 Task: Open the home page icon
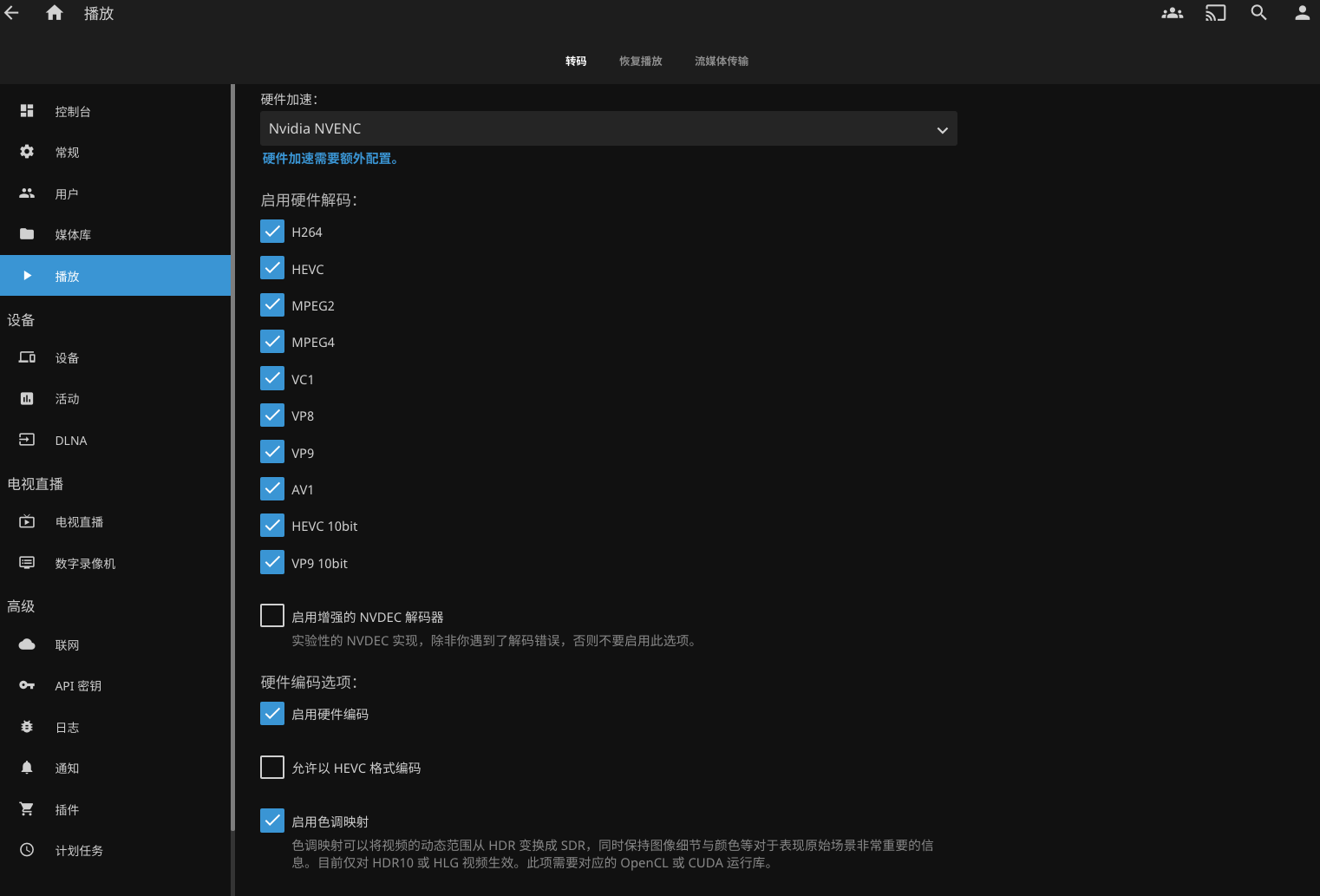[x=55, y=13]
